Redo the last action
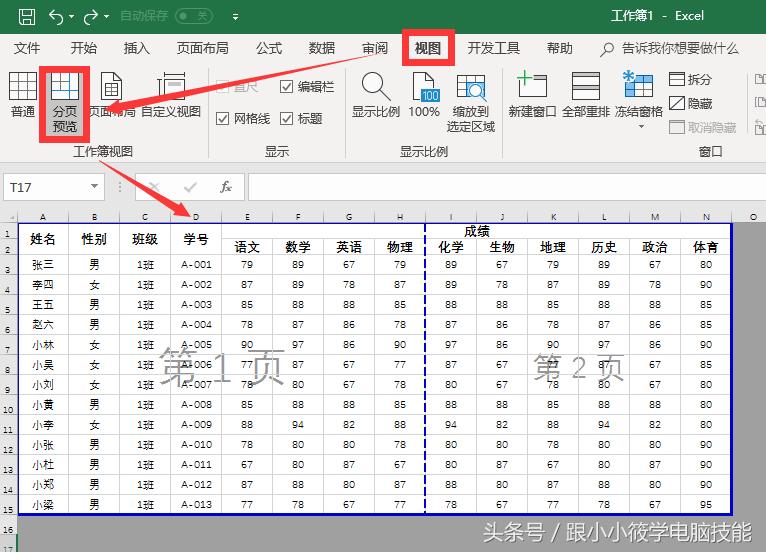Viewport: 766px width, 552px height. (91, 17)
